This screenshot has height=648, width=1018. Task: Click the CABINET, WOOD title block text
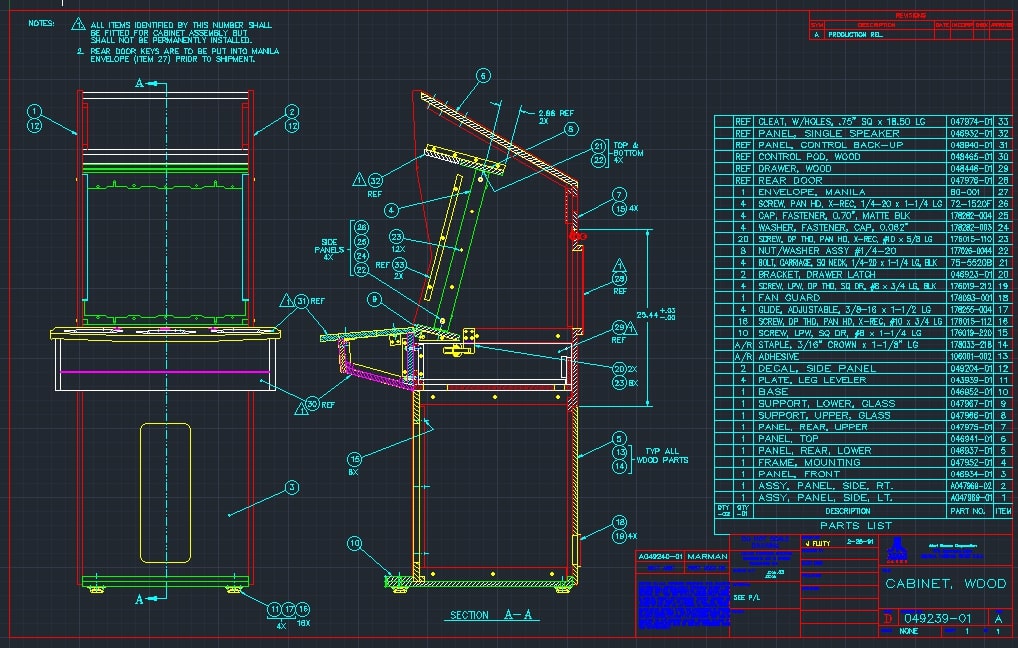[944, 583]
